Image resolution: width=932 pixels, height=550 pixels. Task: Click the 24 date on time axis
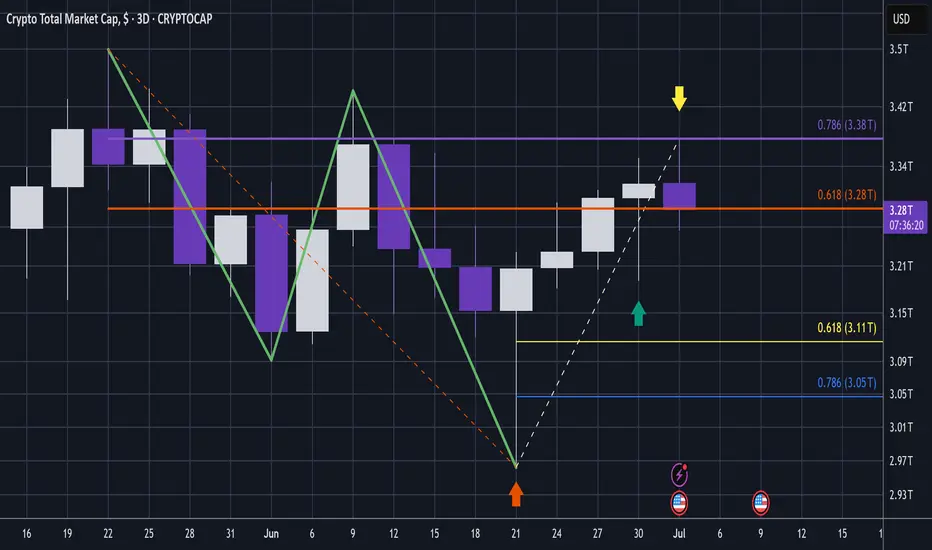tap(556, 533)
